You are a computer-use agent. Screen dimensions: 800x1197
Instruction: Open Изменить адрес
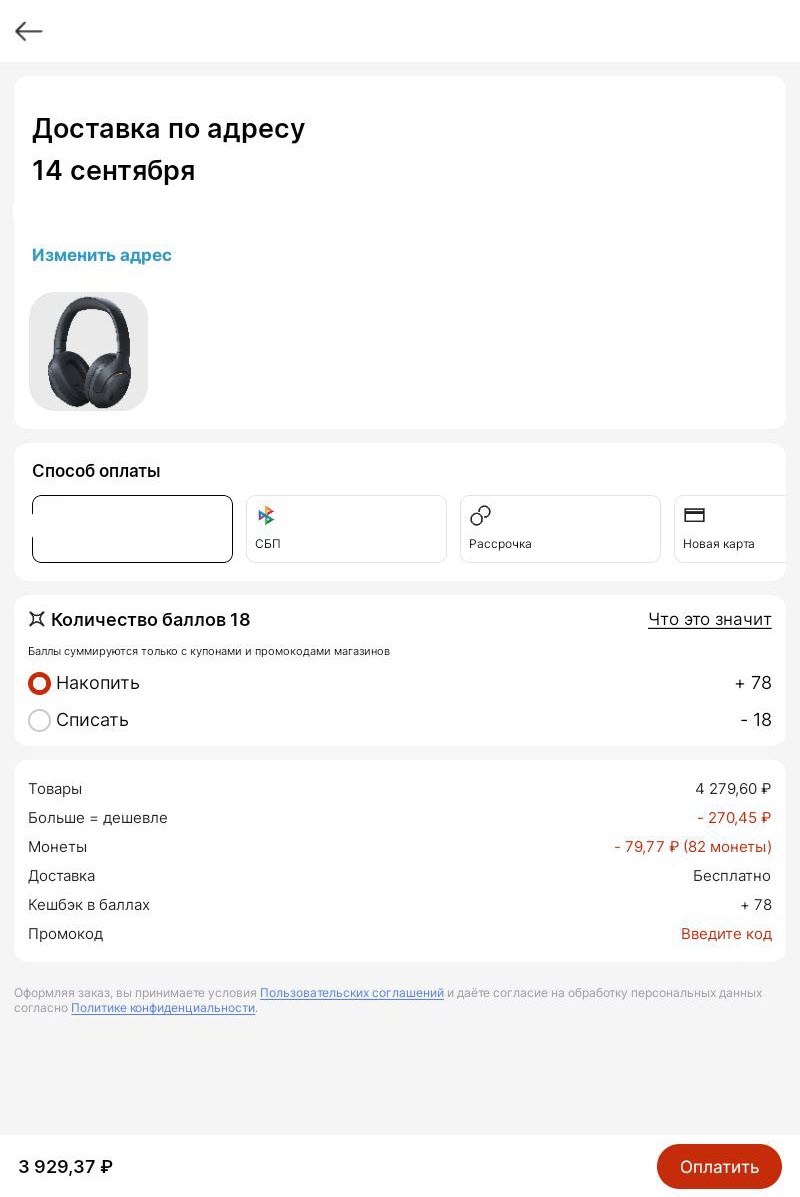tap(101, 255)
